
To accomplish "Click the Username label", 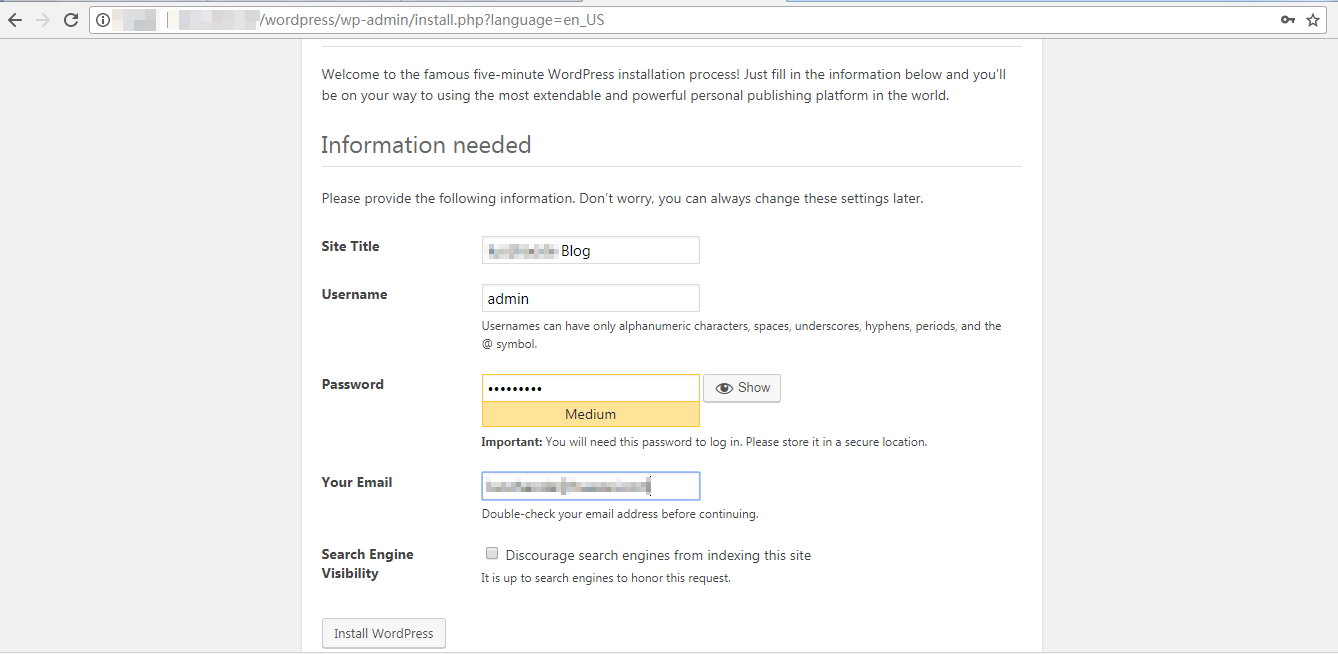I will (354, 294).
